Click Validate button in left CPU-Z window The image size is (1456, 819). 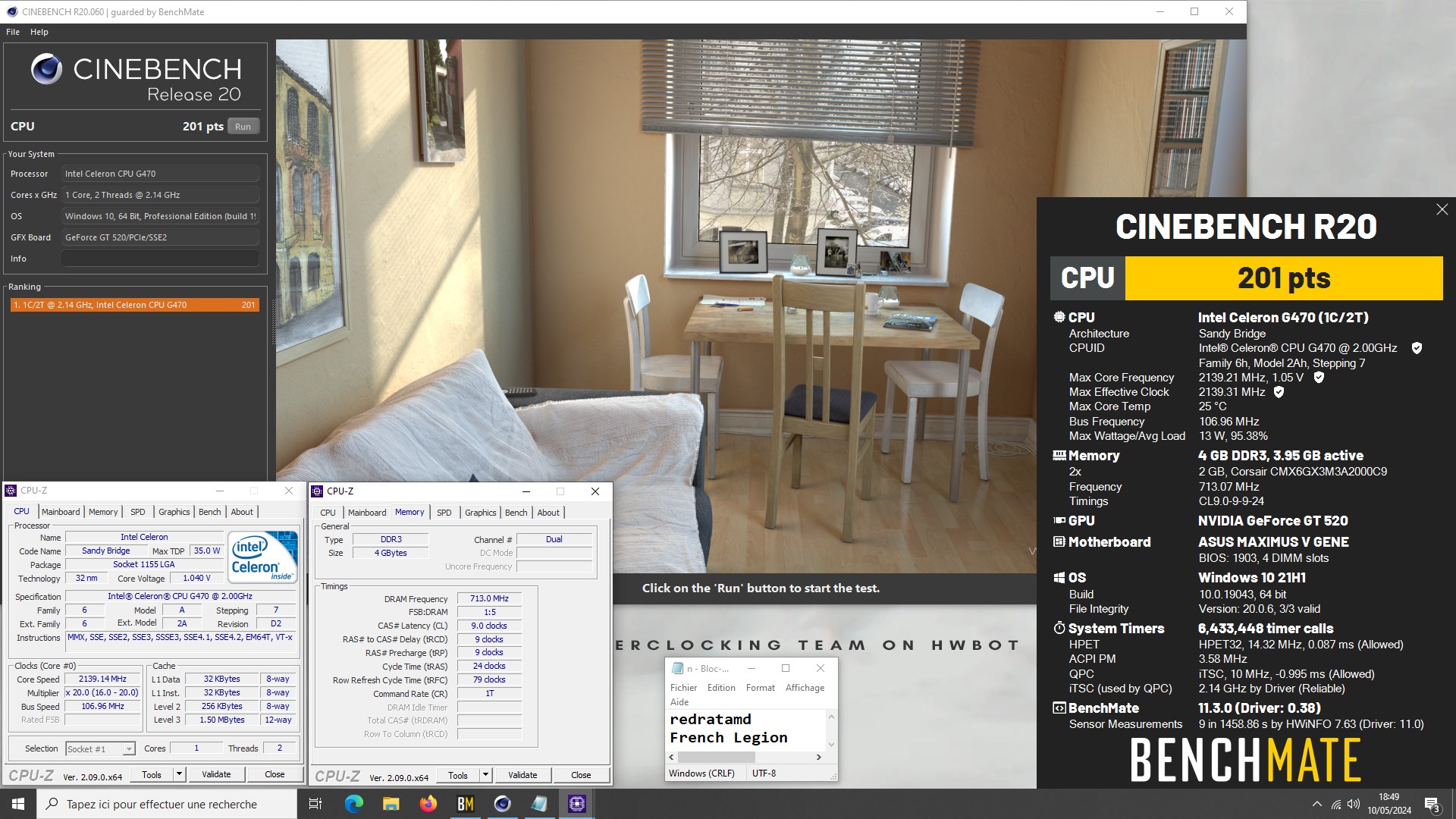(x=216, y=774)
